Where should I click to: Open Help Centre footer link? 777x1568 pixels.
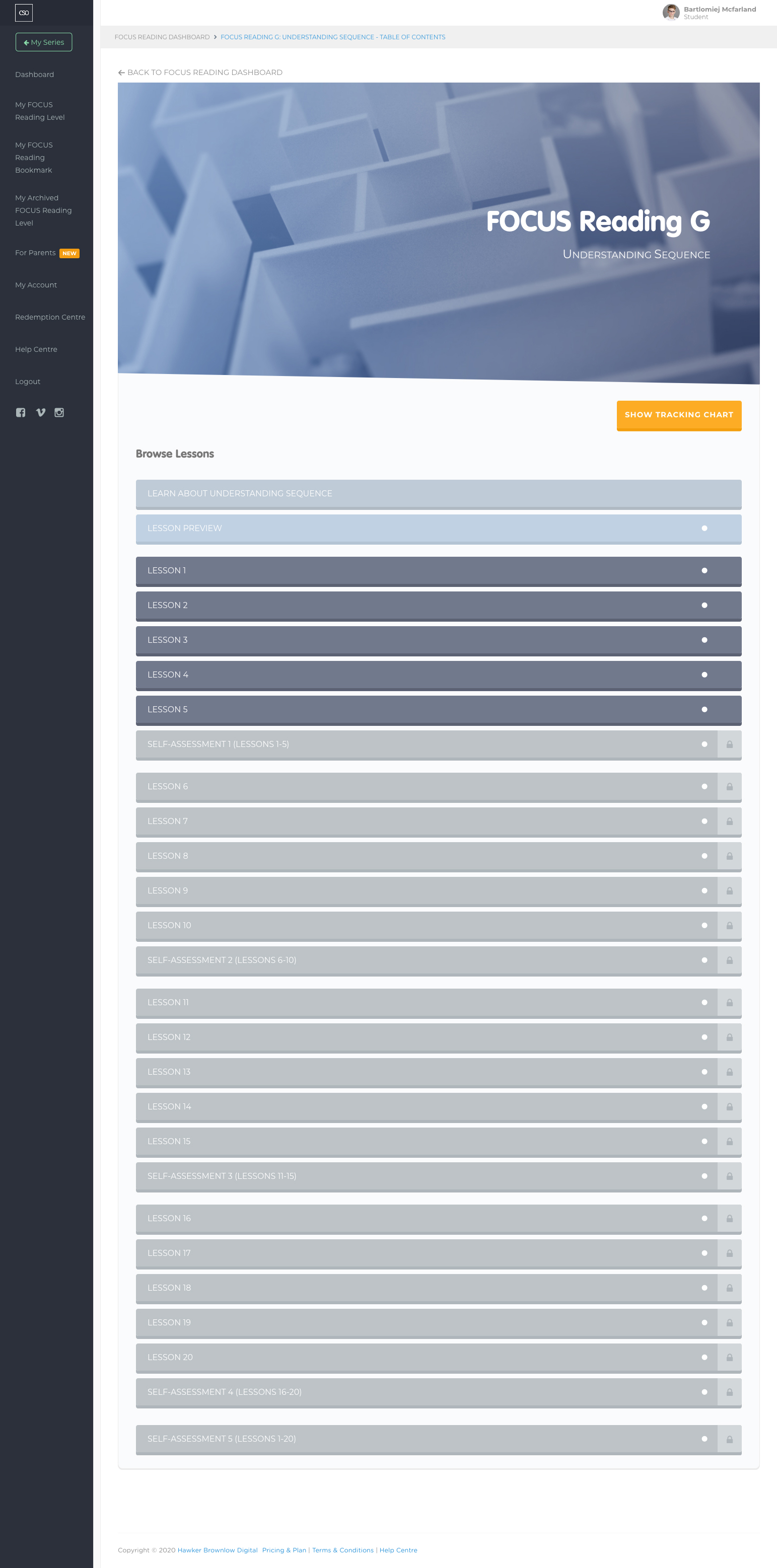[x=398, y=1550]
